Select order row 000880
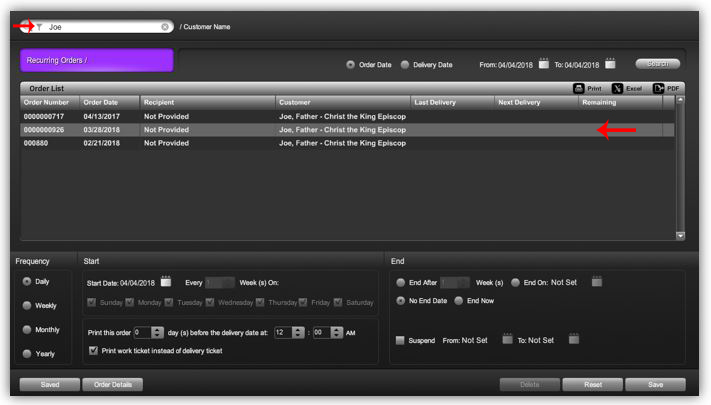 pyautogui.click(x=347, y=143)
